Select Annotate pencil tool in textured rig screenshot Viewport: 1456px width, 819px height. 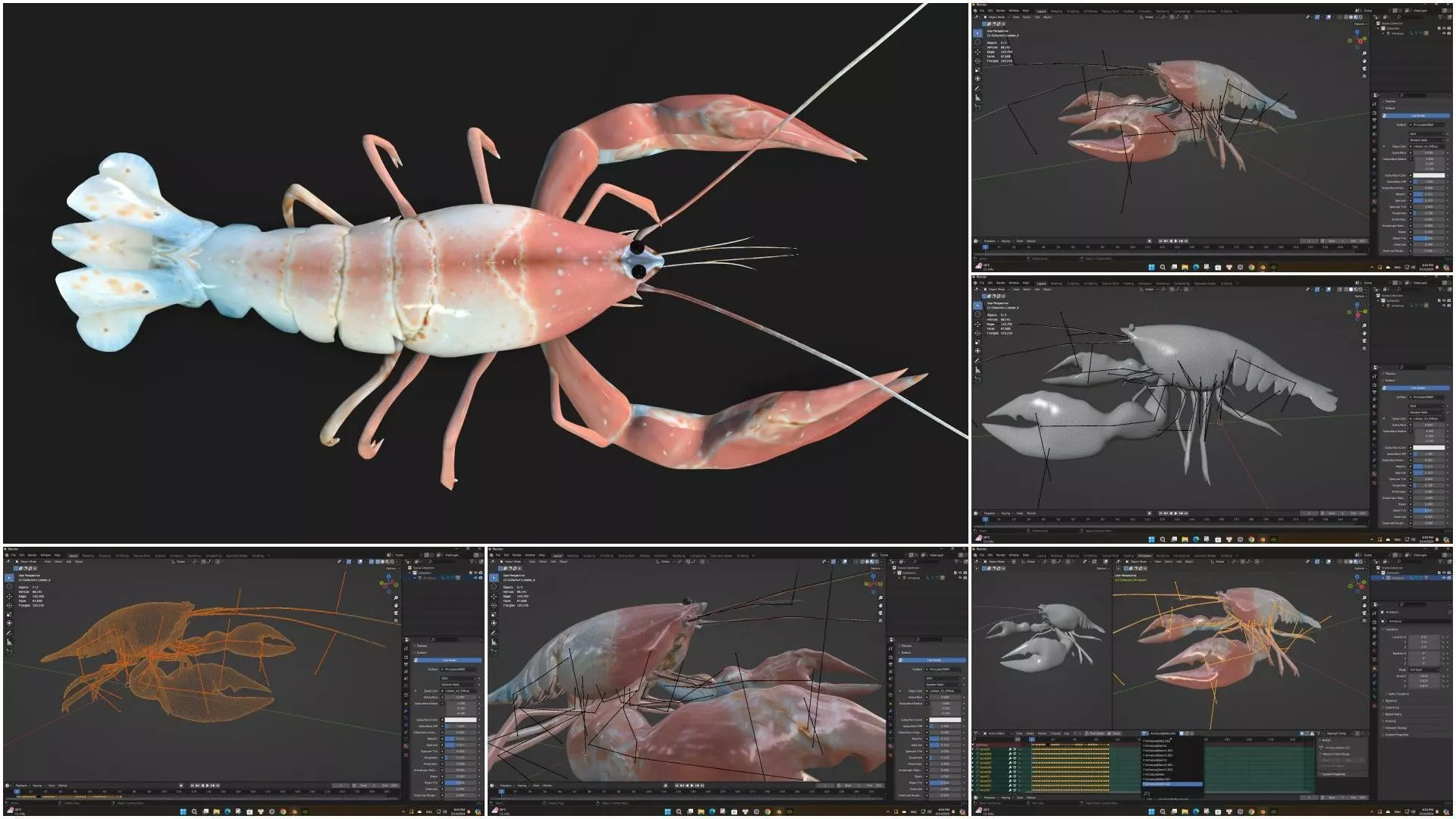(977, 89)
